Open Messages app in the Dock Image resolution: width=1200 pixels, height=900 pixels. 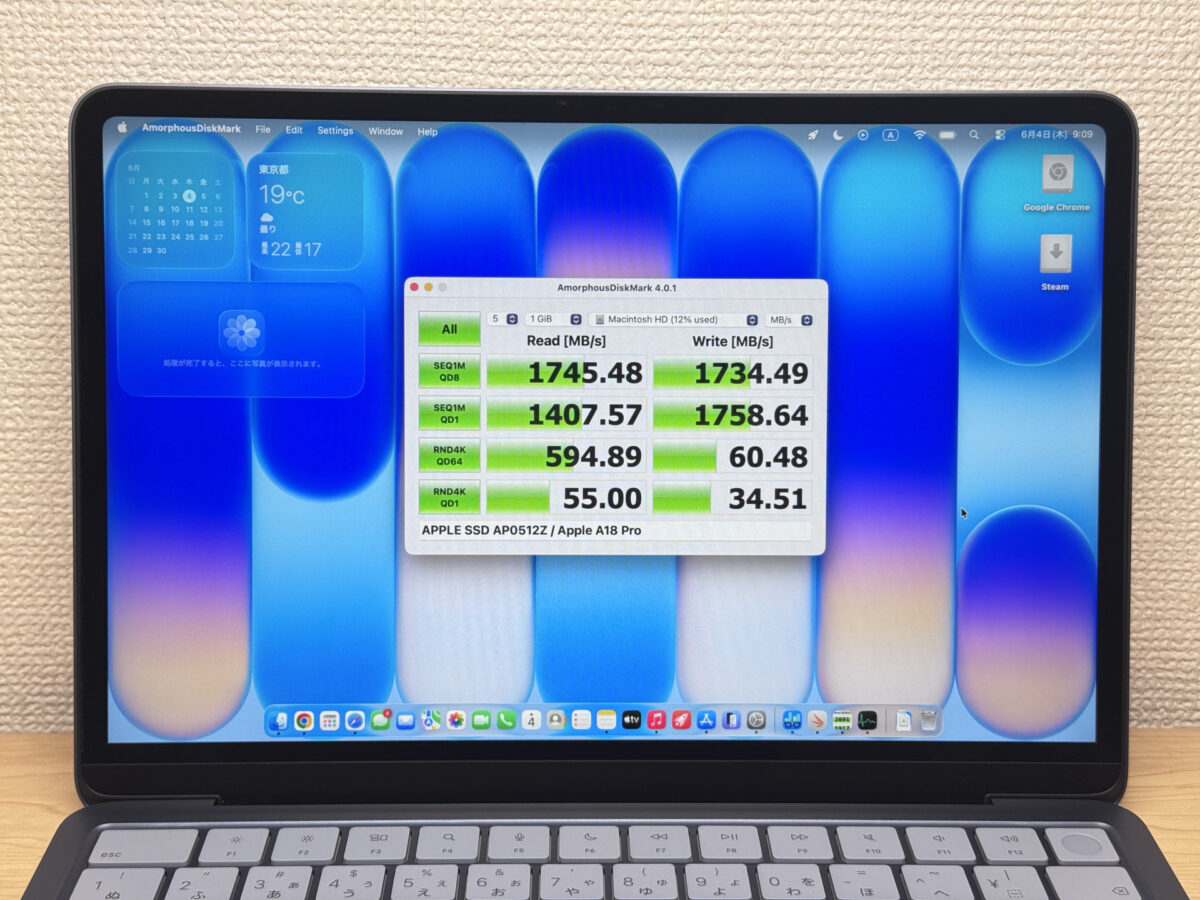[x=380, y=720]
